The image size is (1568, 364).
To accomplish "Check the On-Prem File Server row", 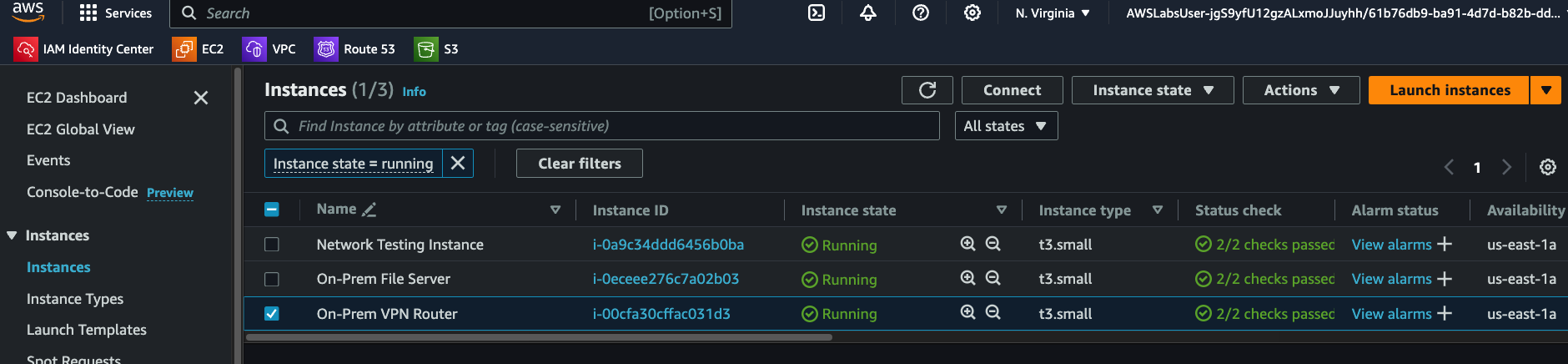I will point(272,279).
